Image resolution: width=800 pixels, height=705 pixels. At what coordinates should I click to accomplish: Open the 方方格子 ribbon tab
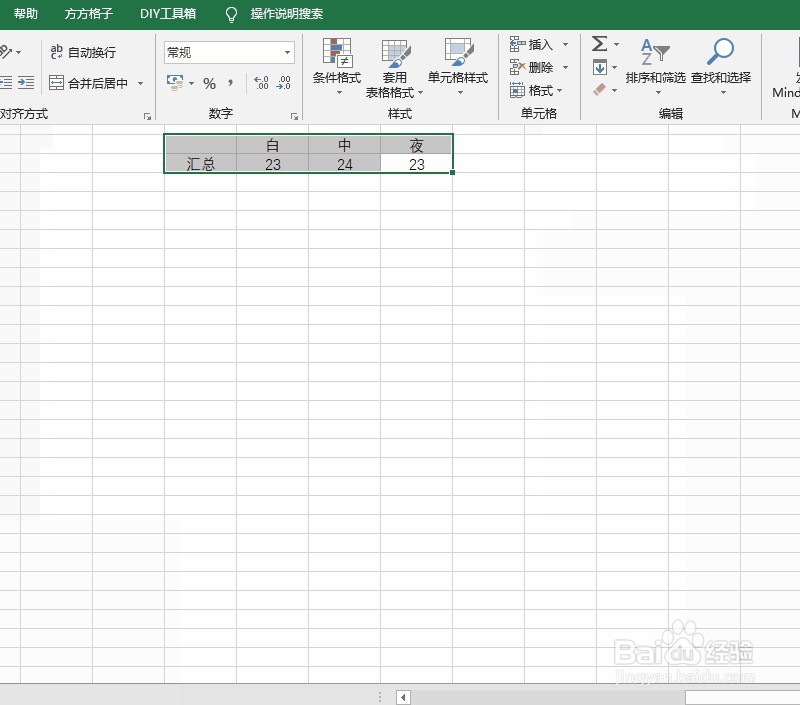pyautogui.click(x=88, y=14)
